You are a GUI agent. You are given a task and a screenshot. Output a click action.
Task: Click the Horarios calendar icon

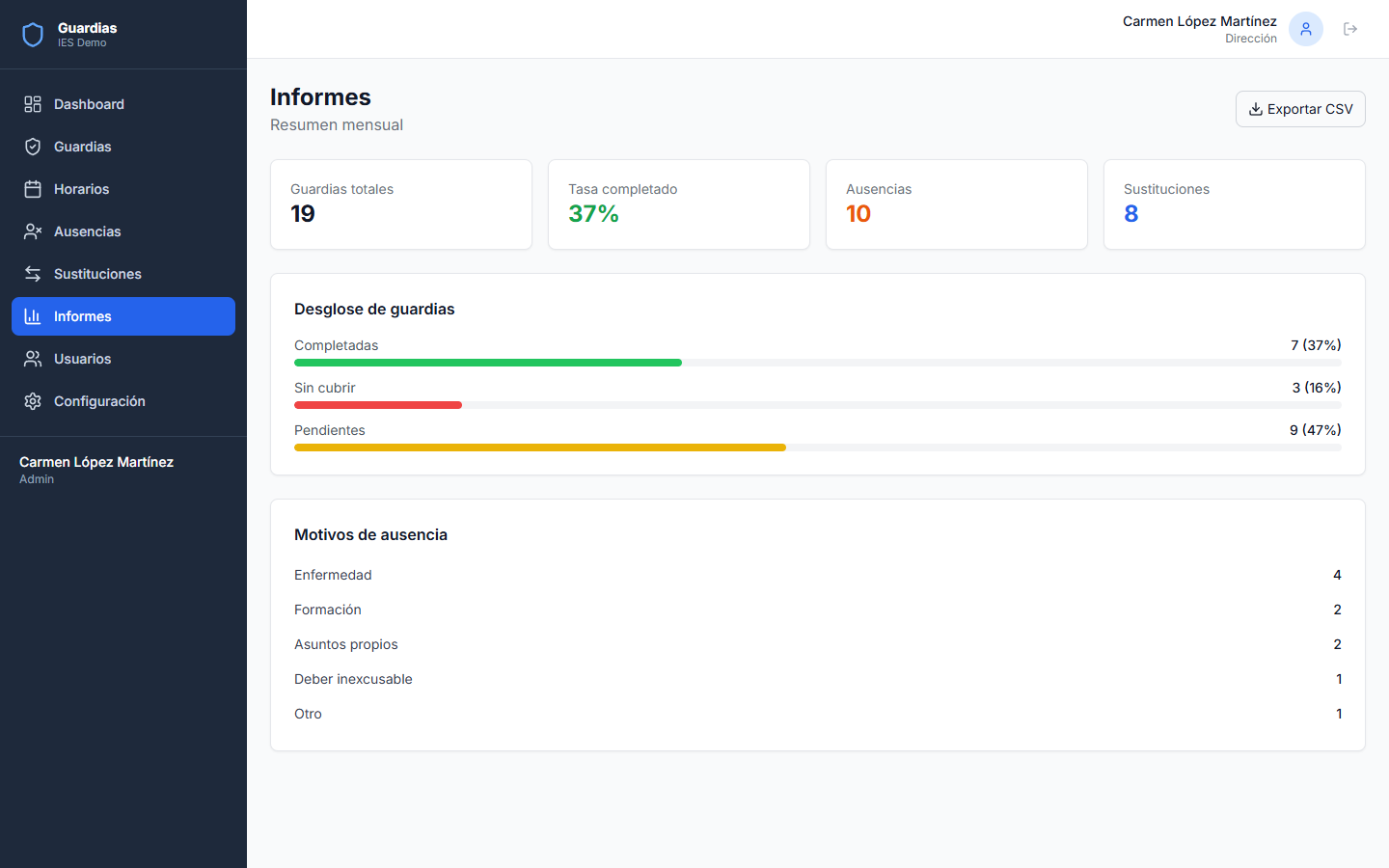pos(33,189)
